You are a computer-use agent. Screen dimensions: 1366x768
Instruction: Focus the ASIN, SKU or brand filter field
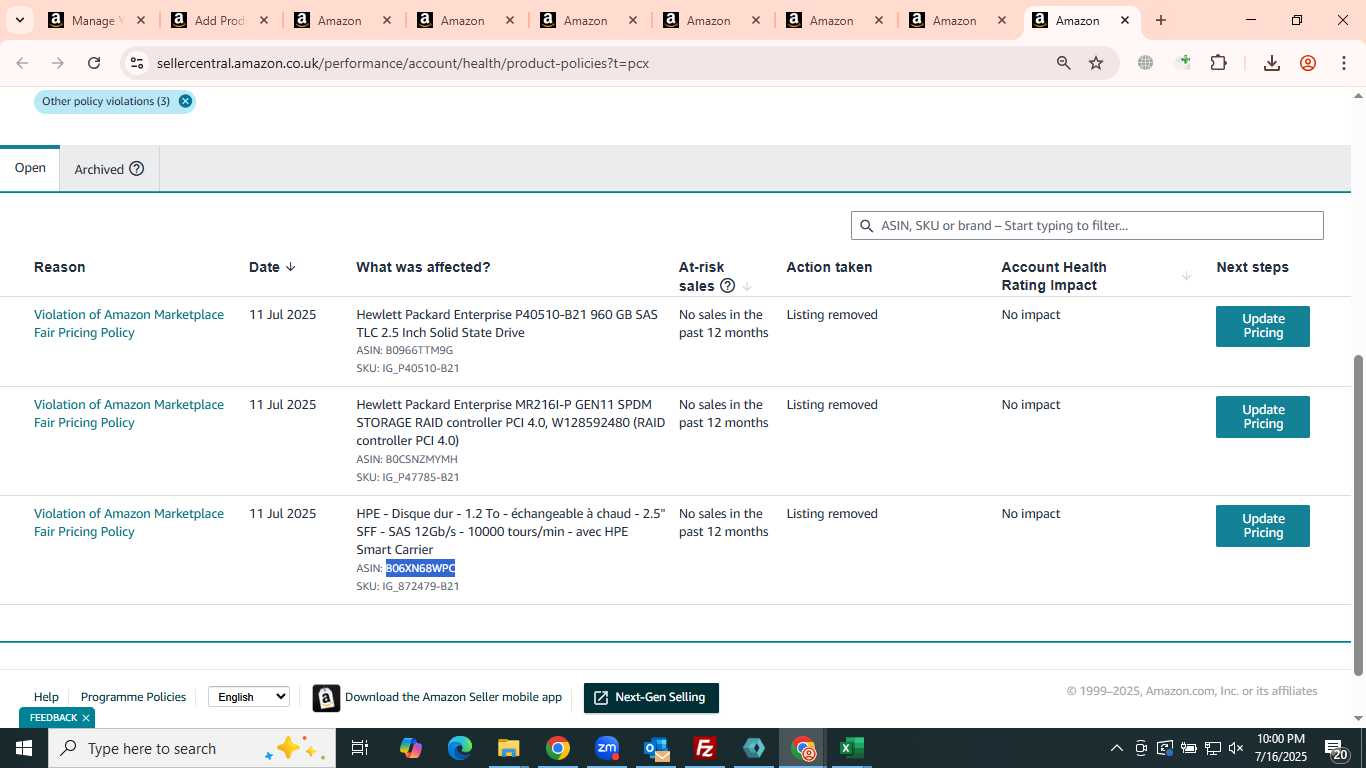click(x=1087, y=225)
